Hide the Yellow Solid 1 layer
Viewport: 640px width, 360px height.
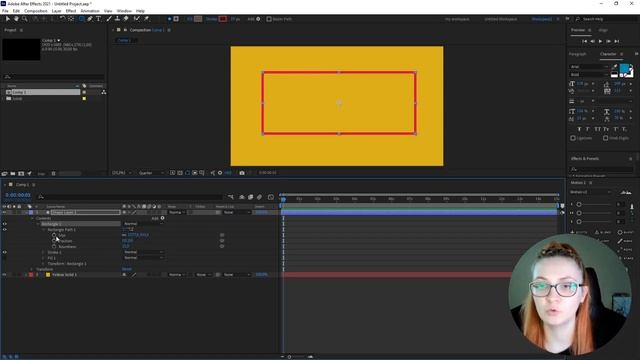click(4, 275)
